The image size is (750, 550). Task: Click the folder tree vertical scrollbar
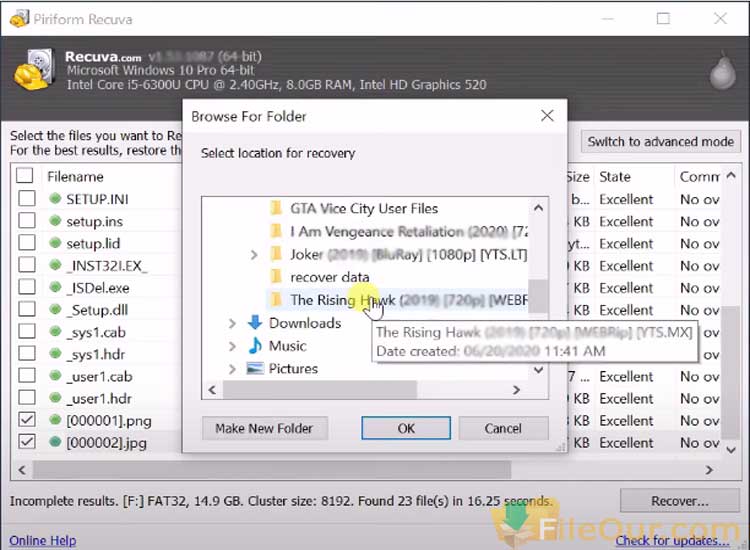pos(539,290)
